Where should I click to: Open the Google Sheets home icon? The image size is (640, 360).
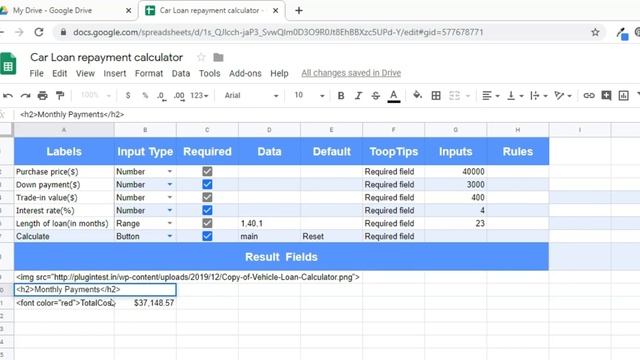[8, 64]
